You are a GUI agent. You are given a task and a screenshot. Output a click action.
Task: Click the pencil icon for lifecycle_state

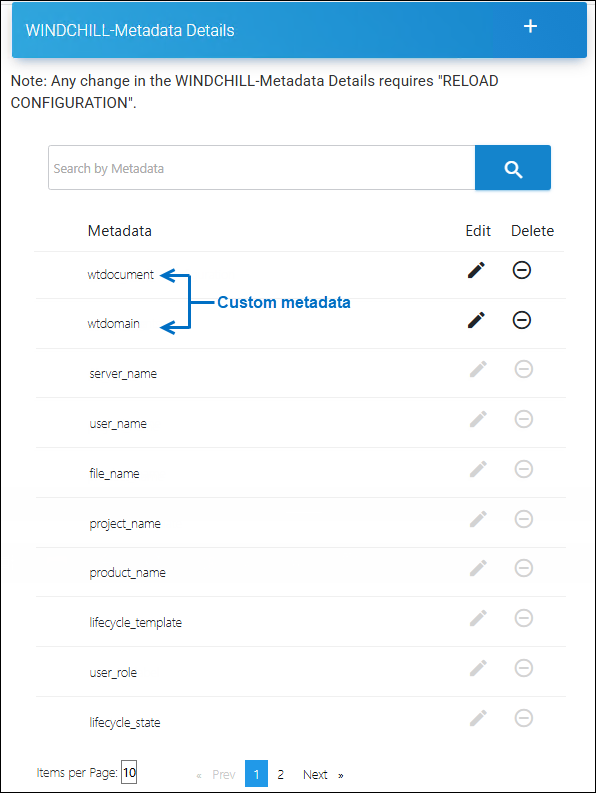click(x=478, y=718)
